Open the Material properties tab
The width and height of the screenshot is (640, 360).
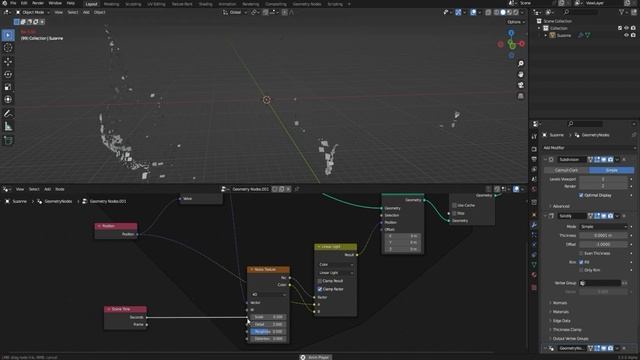pyautogui.click(x=534, y=275)
